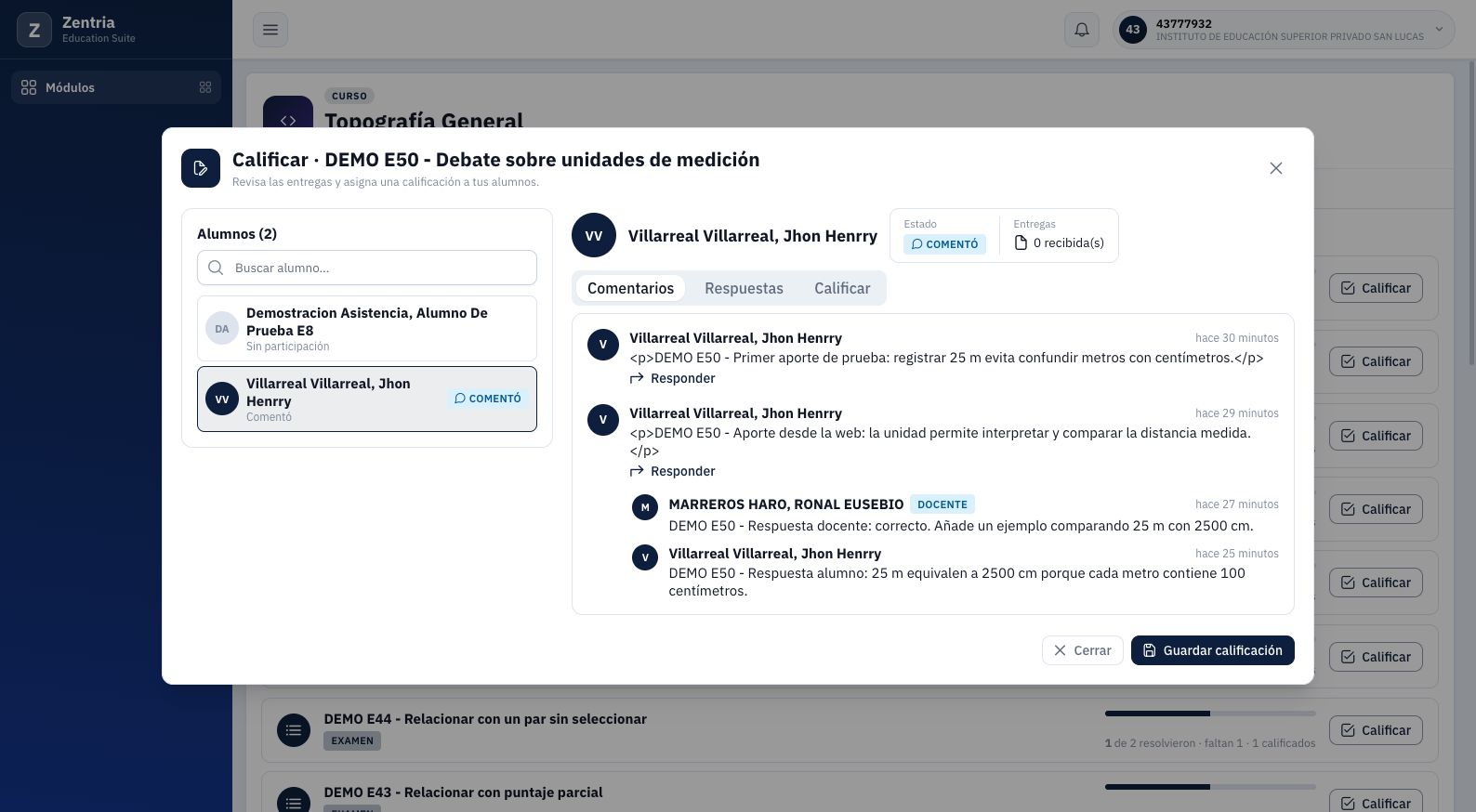Image resolution: width=1476 pixels, height=812 pixels.
Task: Click the list icon of DEMO E44 exam
Action: click(294, 730)
